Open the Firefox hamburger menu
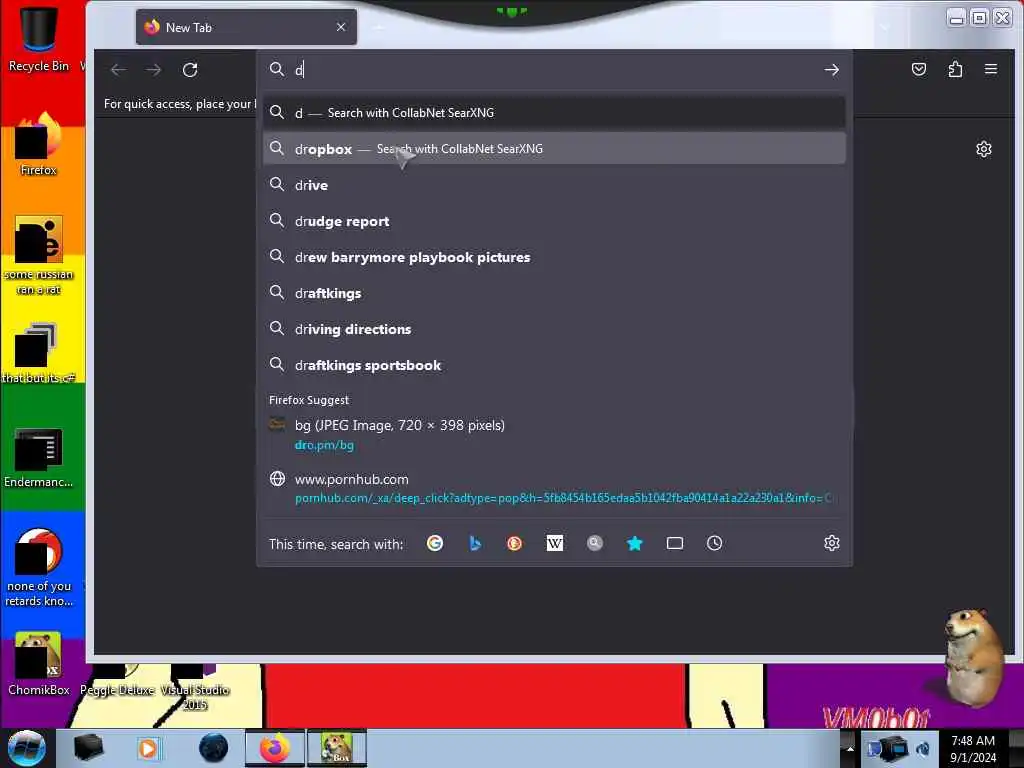This screenshot has width=1024, height=768. (x=991, y=69)
